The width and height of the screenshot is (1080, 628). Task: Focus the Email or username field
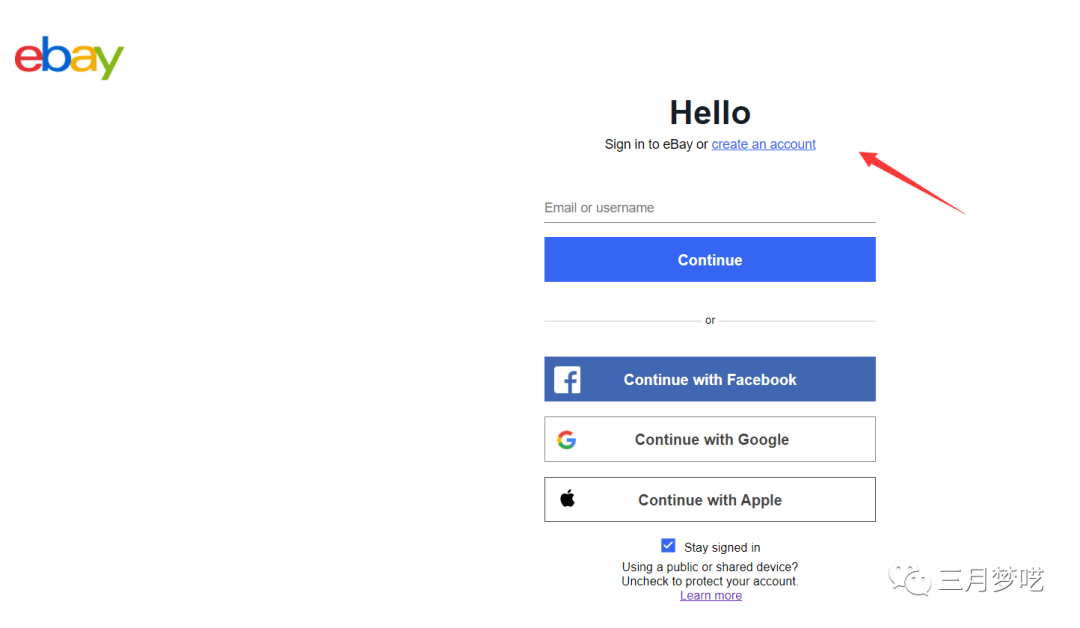(x=709, y=208)
